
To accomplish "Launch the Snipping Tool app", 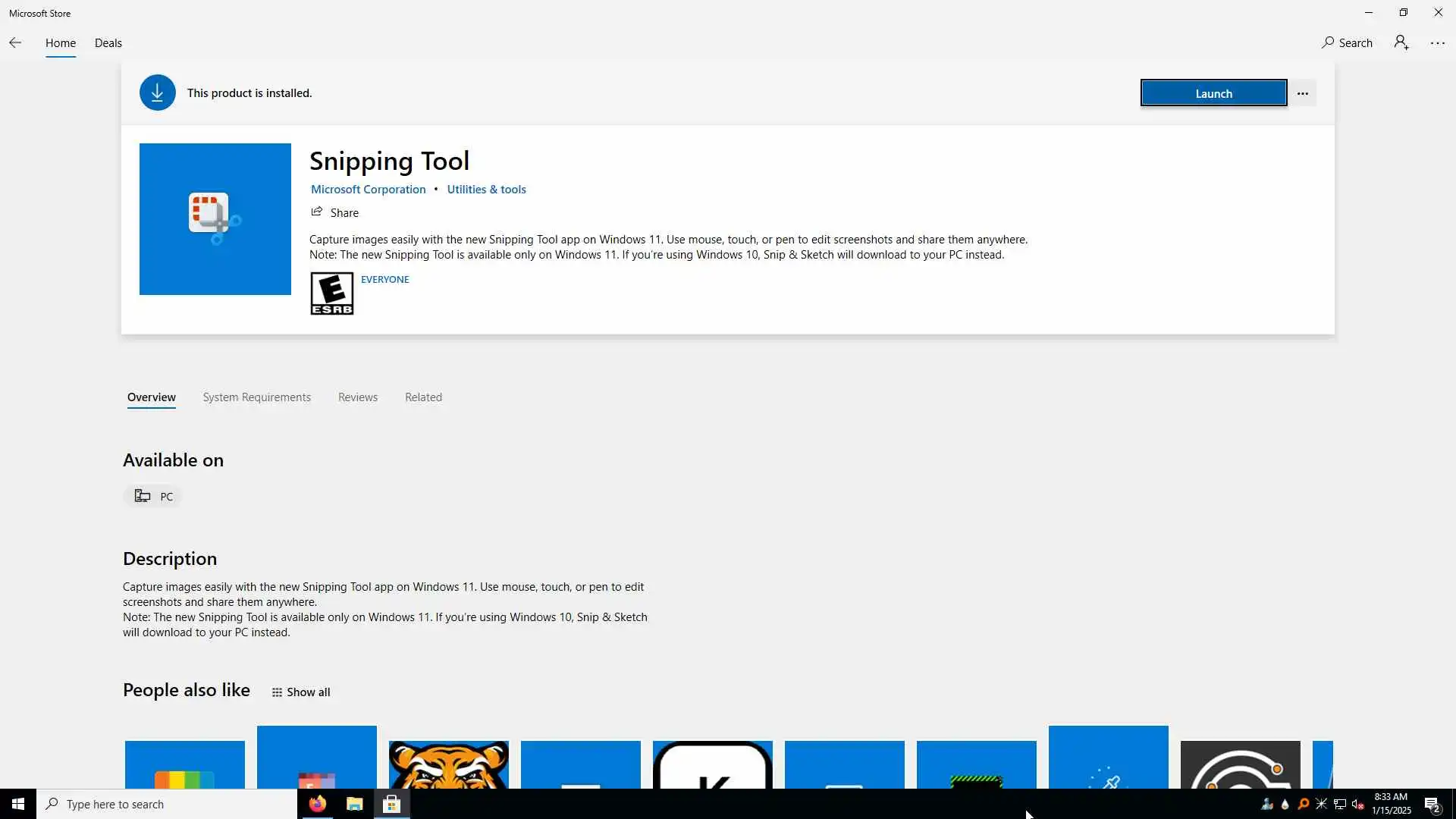I will [1213, 93].
